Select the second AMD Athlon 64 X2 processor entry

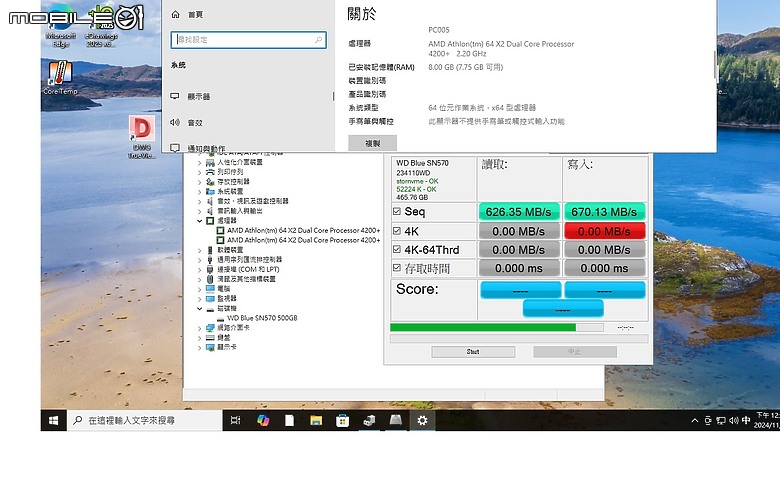coord(303,240)
